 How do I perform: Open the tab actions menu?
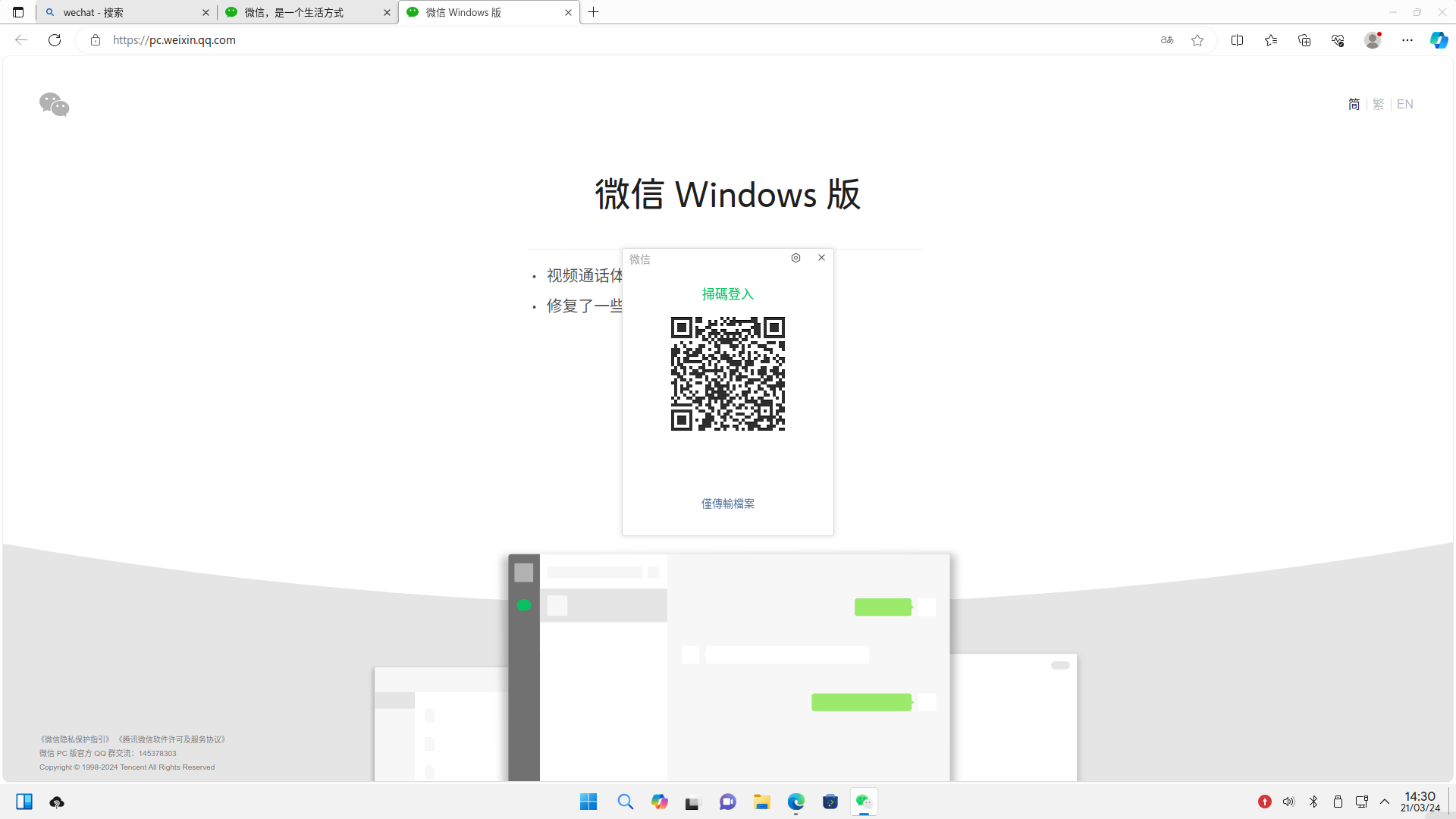point(18,12)
